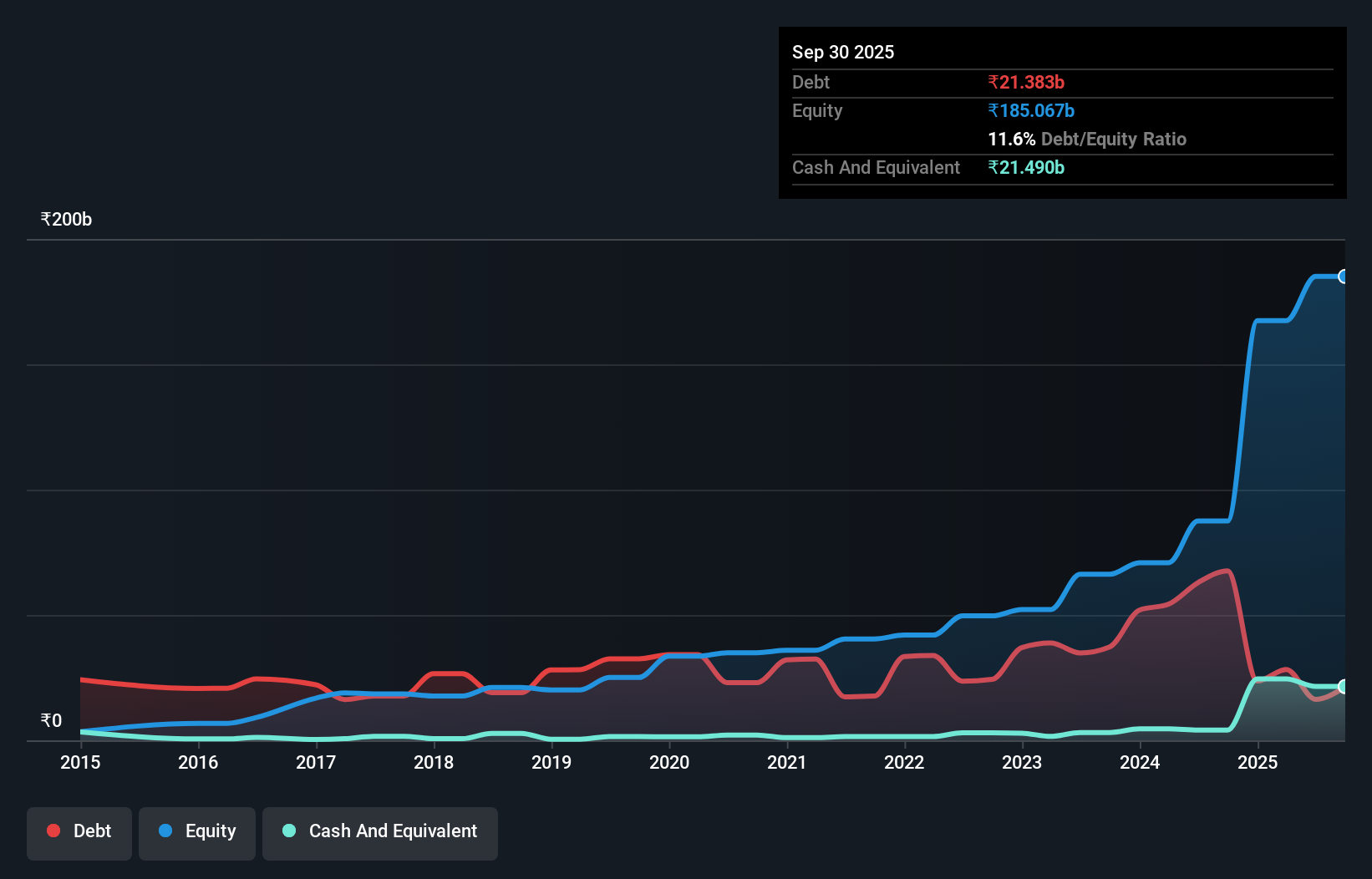Click the 2024 x-axis label
This screenshot has width=1372, height=879.
[1140, 762]
